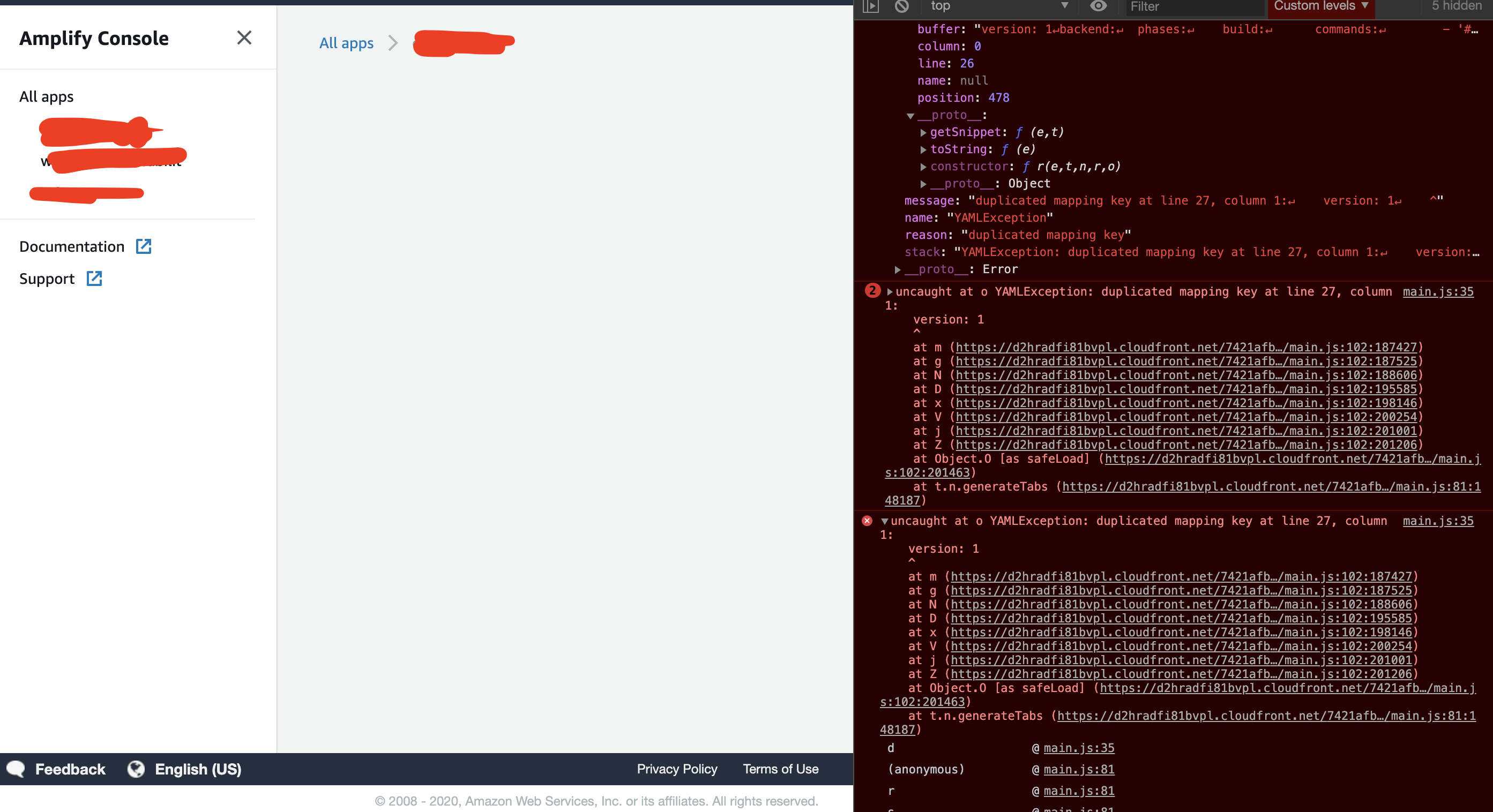Open the Support link

(x=47, y=279)
